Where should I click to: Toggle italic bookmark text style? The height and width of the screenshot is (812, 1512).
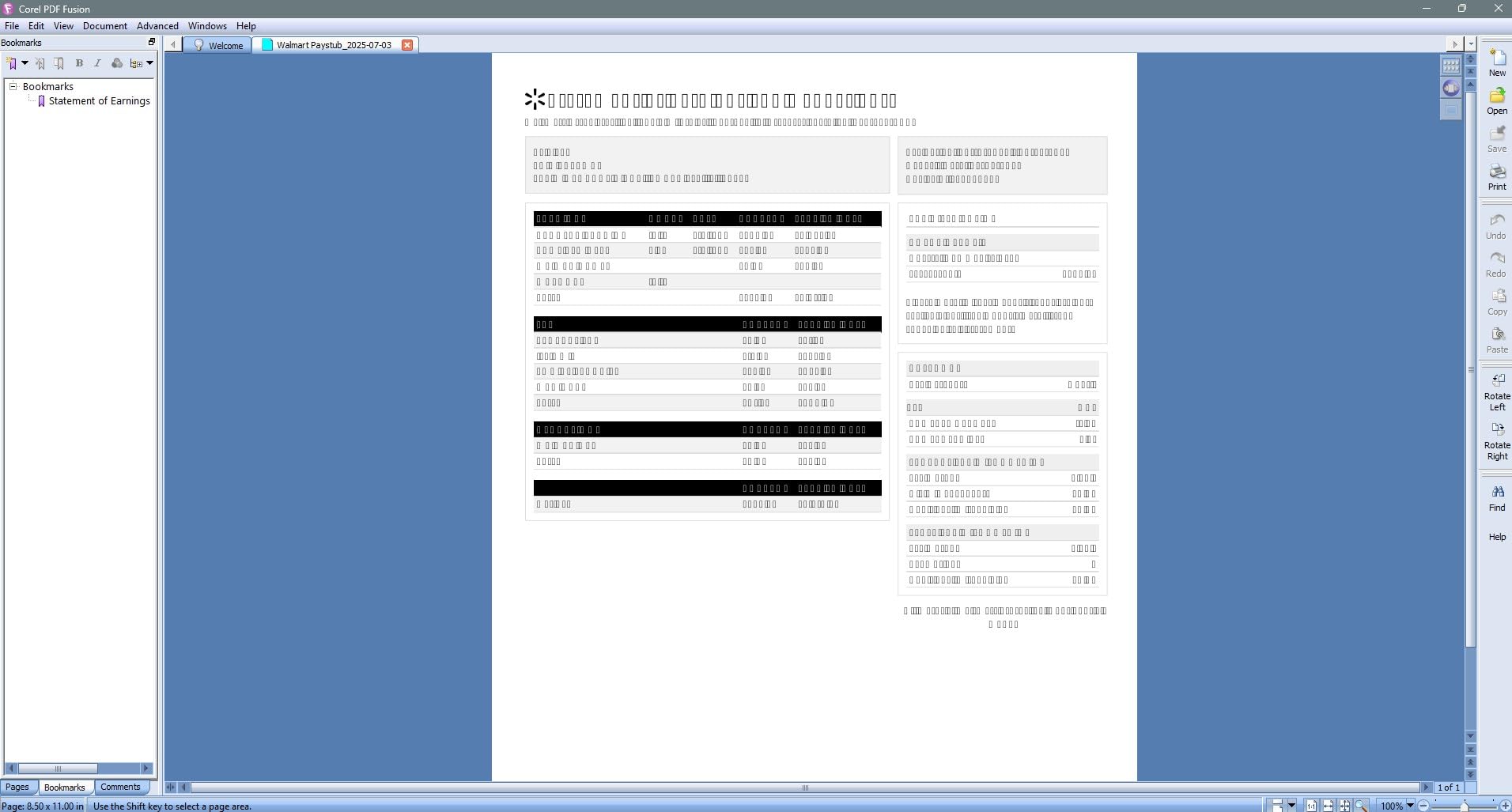pos(97,63)
